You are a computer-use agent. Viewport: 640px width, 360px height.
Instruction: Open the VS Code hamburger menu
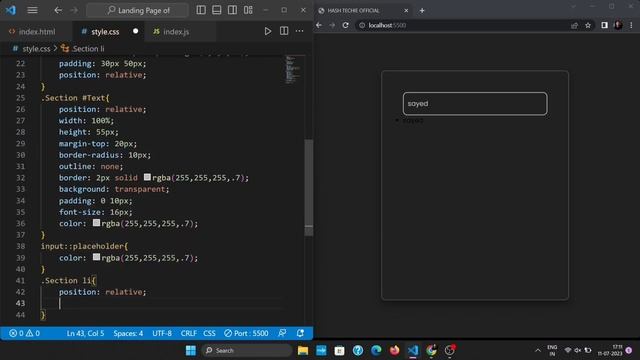(32, 10)
